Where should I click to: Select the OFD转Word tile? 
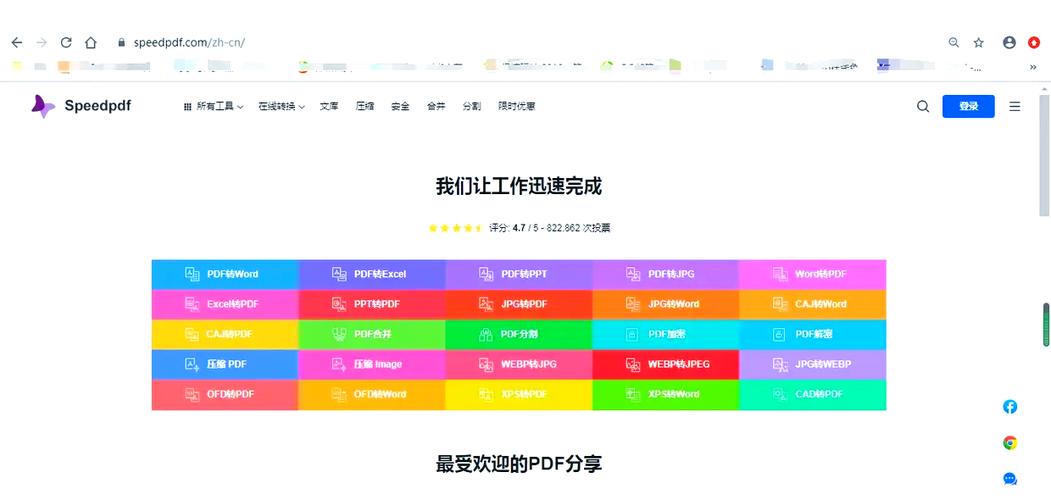[x=372, y=395]
